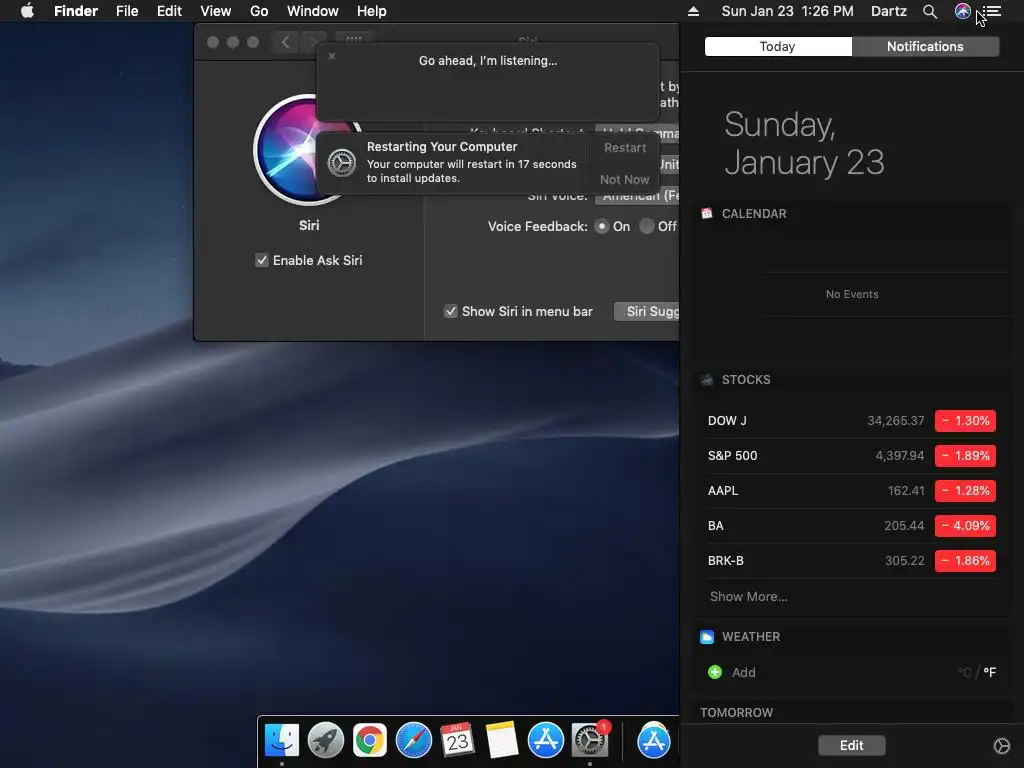The width and height of the screenshot is (1024, 768).
Task: Activate Siri from the menu bar icon
Action: pyautogui.click(x=962, y=11)
